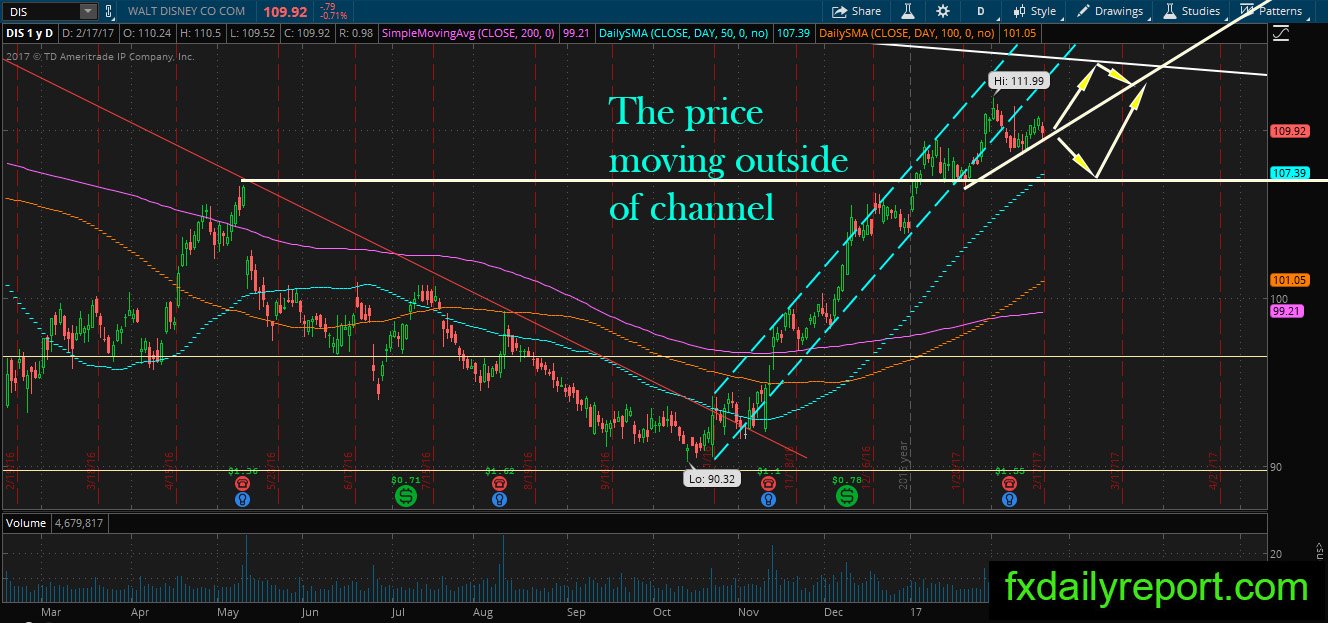Click the November conference call bulb icon
The image size is (1328, 623).
click(x=768, y=498)
